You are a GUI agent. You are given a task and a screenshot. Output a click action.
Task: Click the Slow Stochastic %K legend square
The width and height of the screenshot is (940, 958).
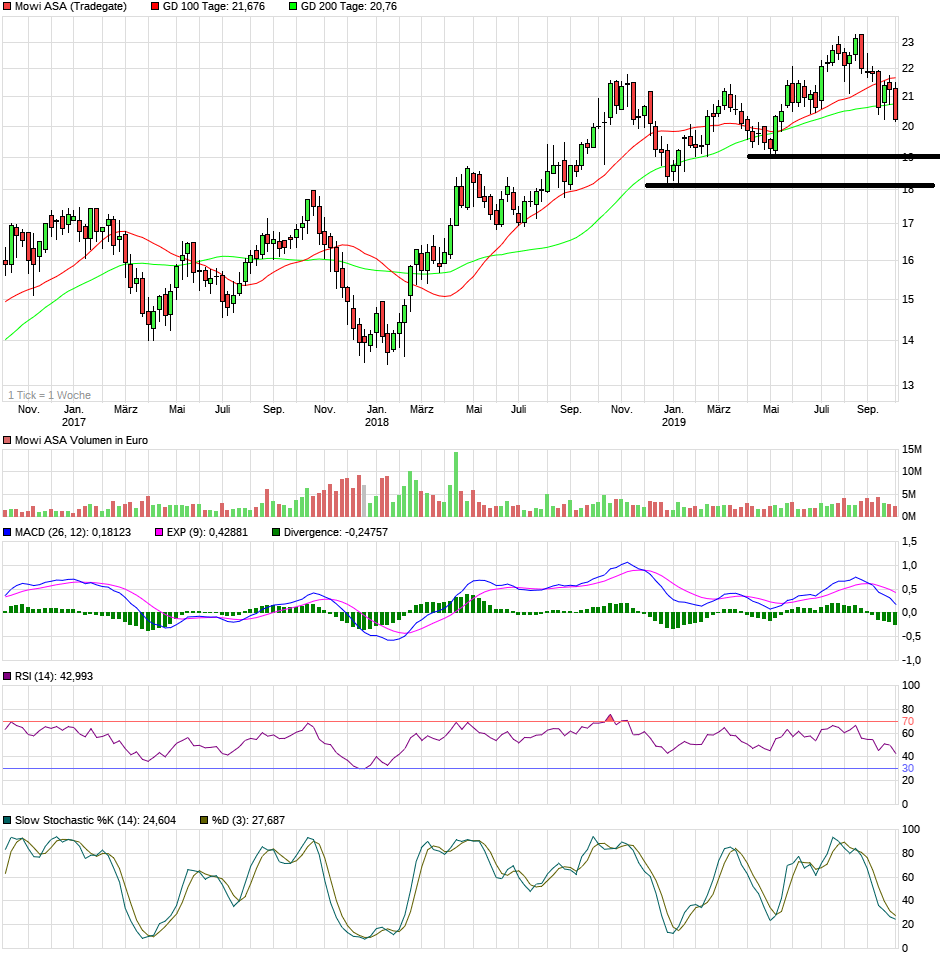(8, 820)
